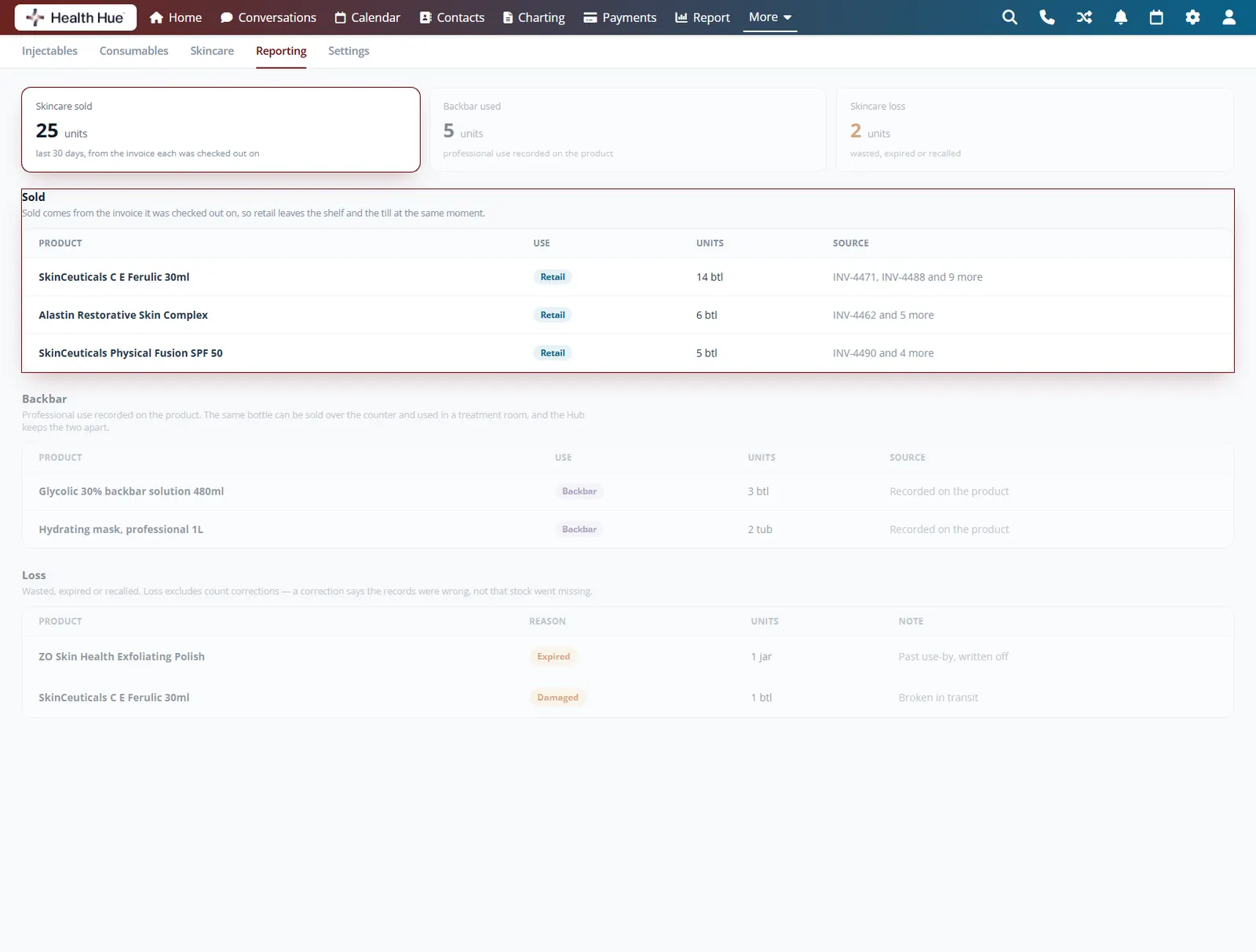Click SkinCeuticals Physical Fusion SPF 50 row
Viewport: 1256px width, 952px height.
(628, 353)
